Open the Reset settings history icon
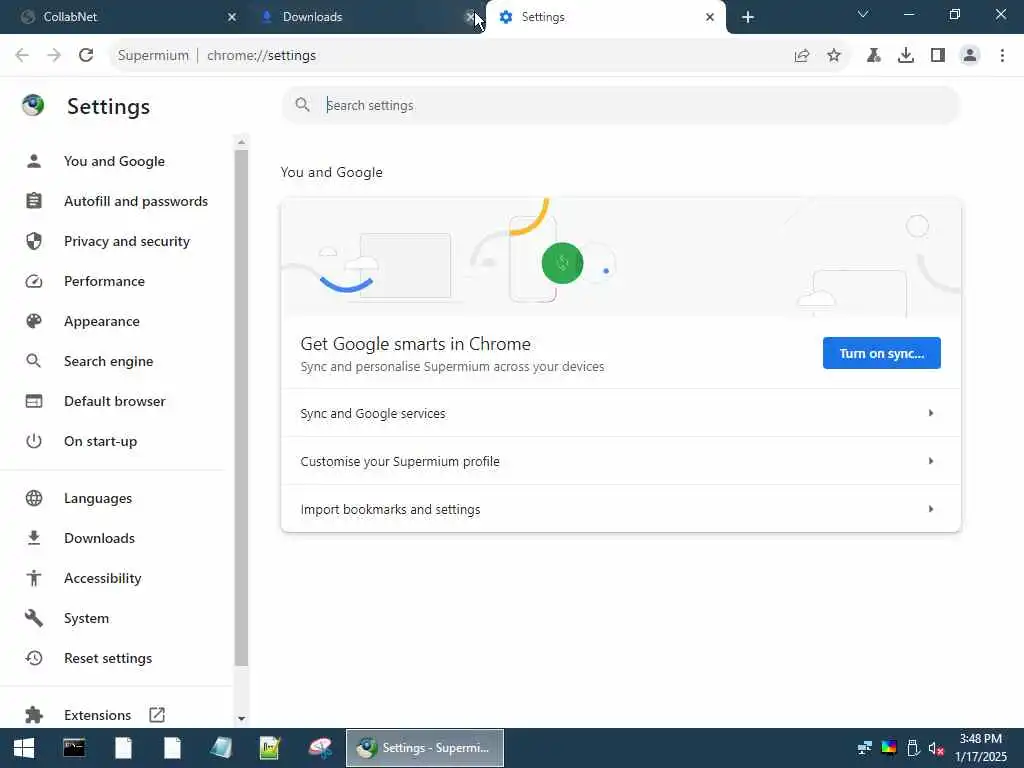The image size is (1024, 768). pos(34,658)
